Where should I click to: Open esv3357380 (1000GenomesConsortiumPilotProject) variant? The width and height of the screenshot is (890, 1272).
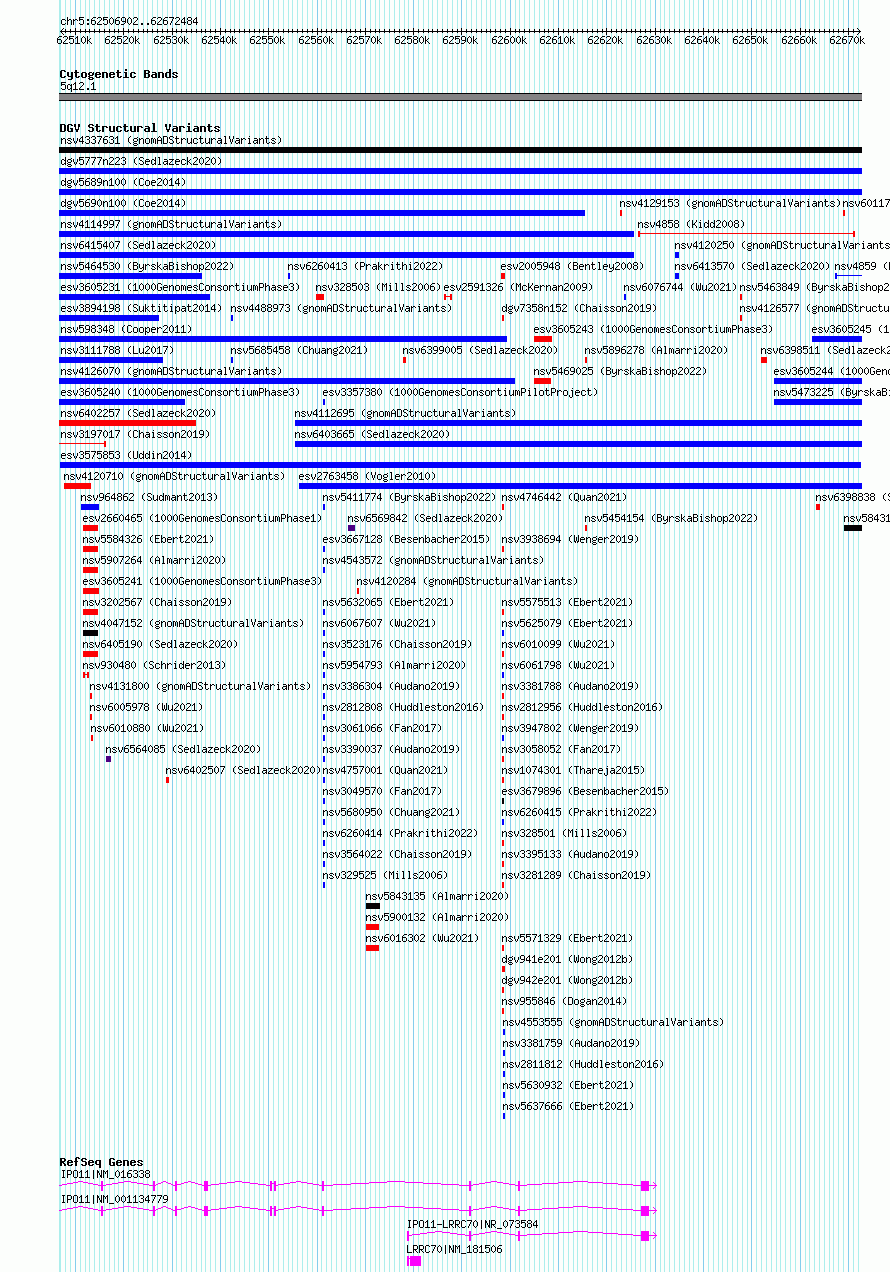point(461,392)
